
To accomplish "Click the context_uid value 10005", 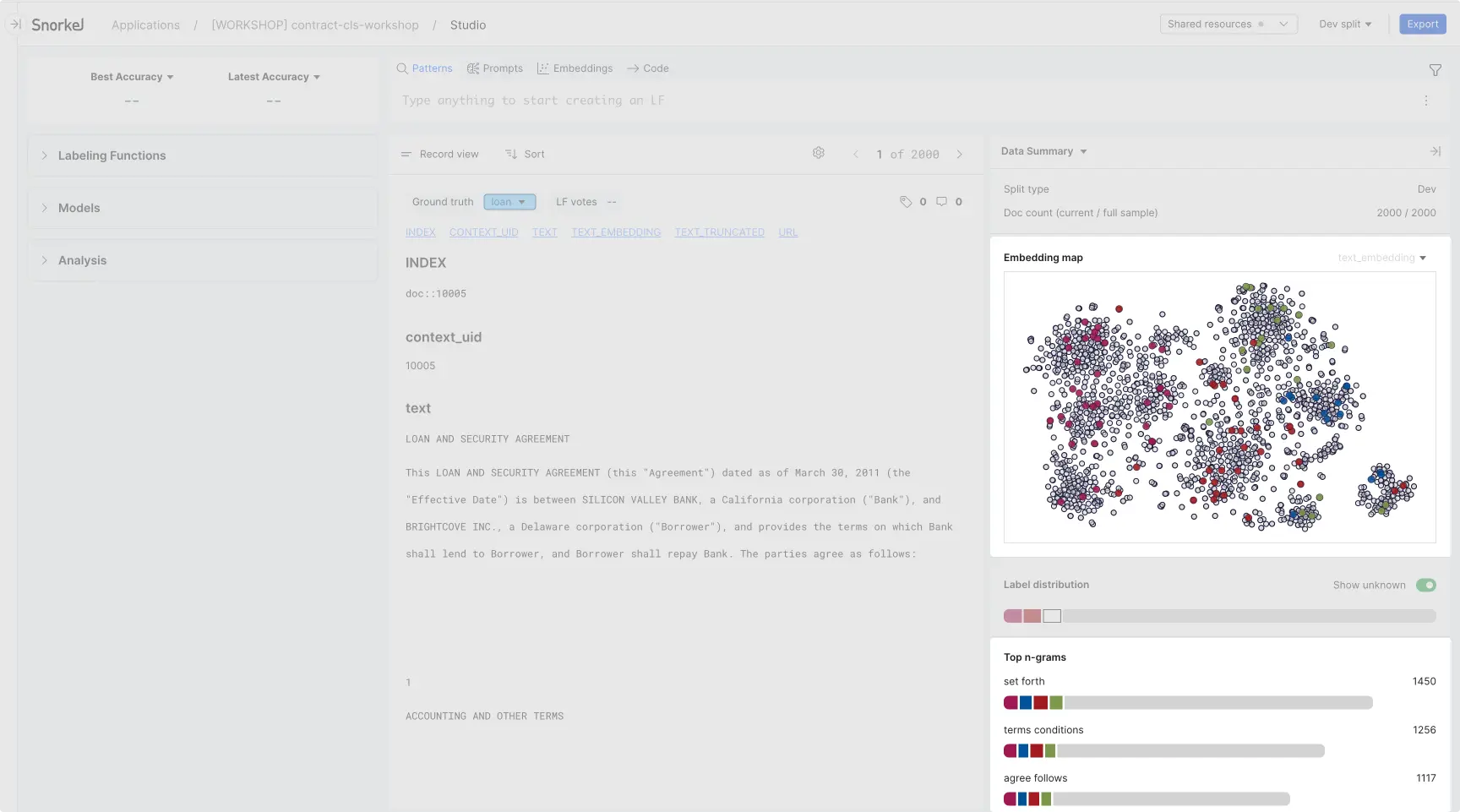I will (x=420, y=366).
